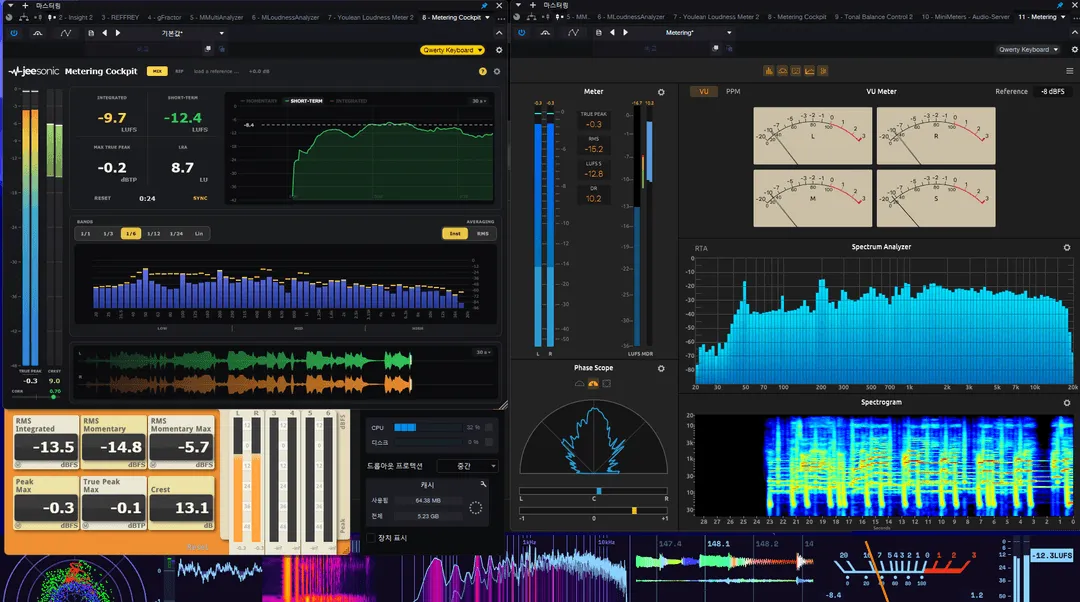The image size is (1080, 602).
Task: Enable the 장치 표시 checkbox
Action: tap(371, 538)
